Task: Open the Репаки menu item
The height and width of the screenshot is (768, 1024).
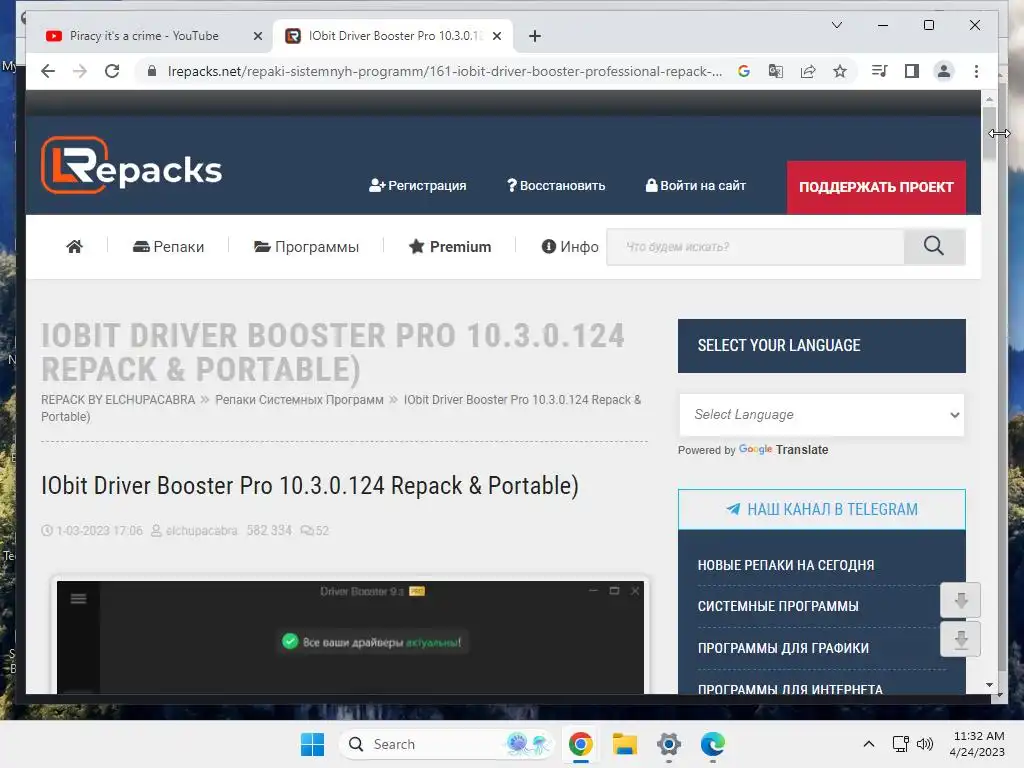Action: pyautogui.click(x=168, y=246)
